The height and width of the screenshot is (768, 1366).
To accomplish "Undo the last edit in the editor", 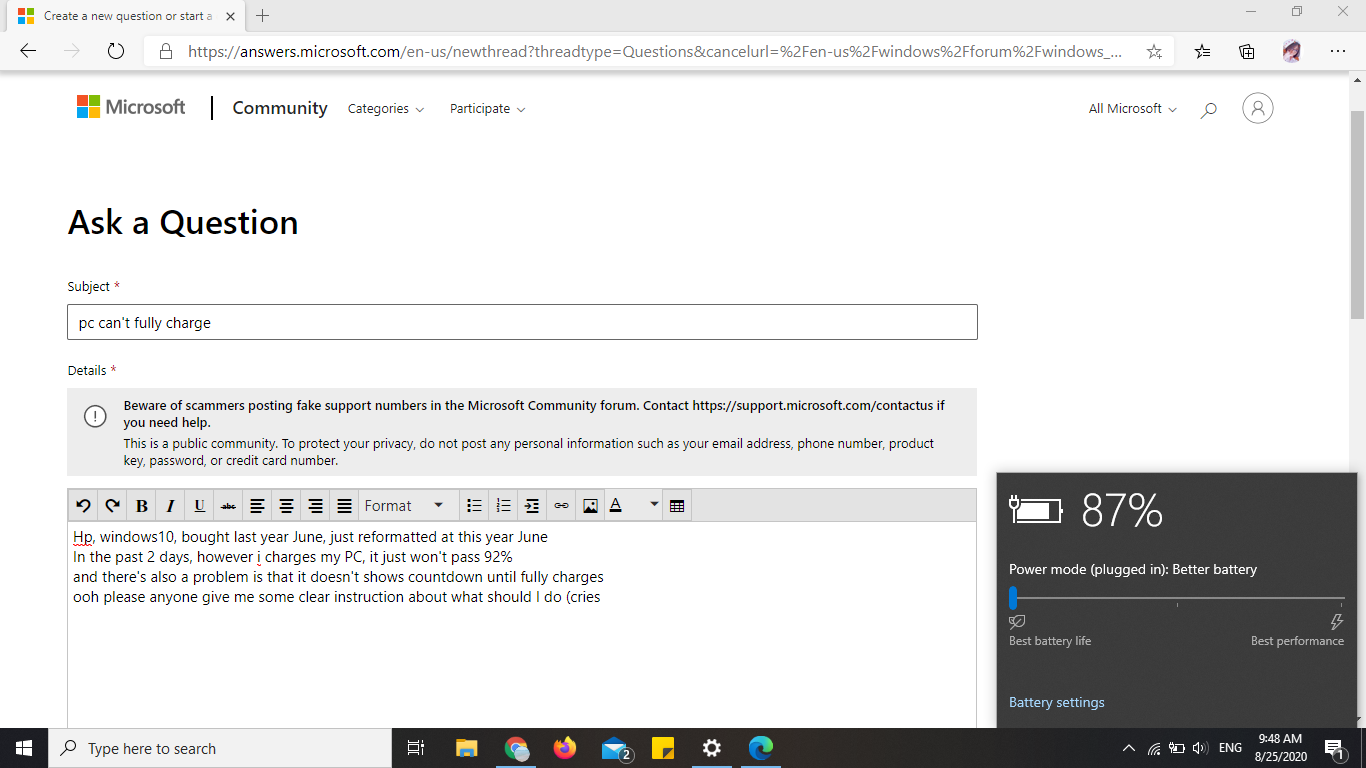I will (x=83, y=506).
